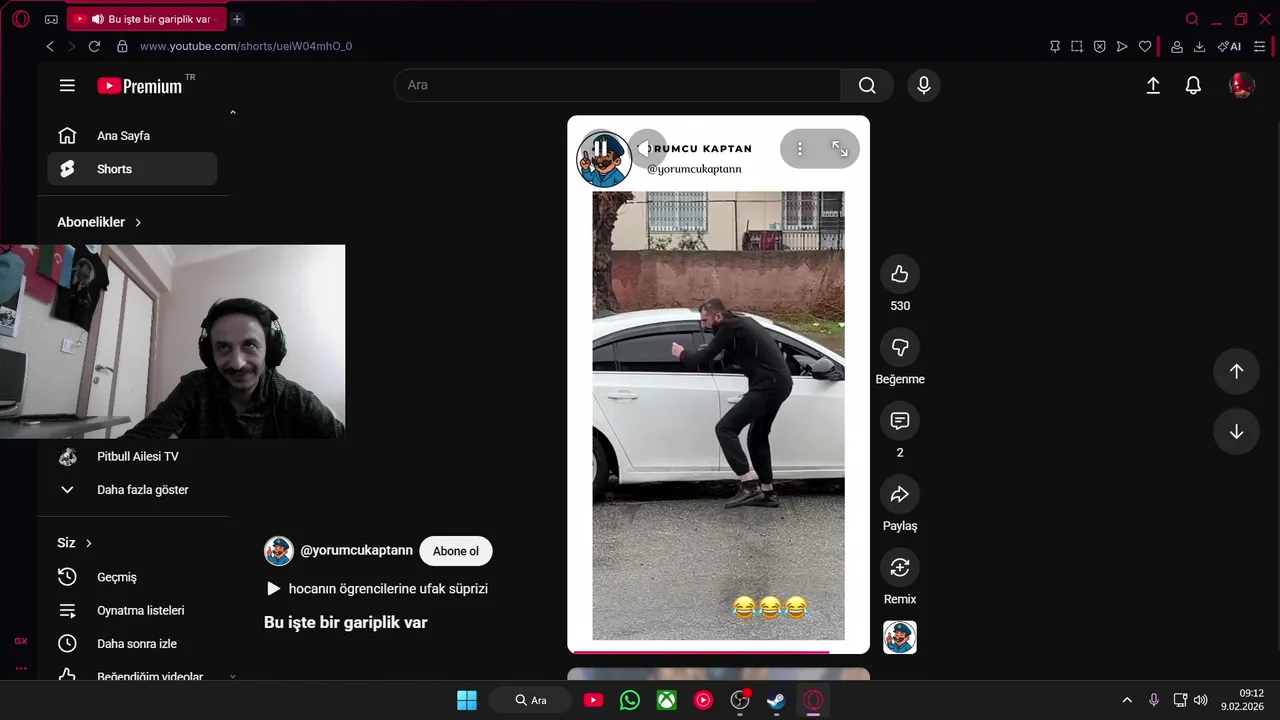Go to previous Short with up arrow
This screenshot has height=720, width=1280.
[x=1236, y=371]
